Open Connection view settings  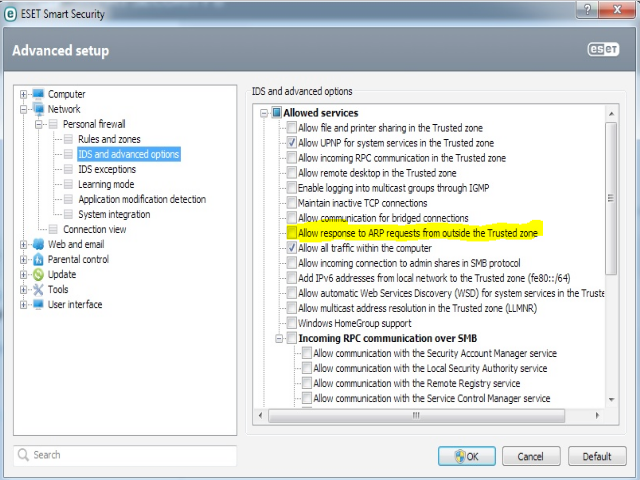tap(94, 229)
